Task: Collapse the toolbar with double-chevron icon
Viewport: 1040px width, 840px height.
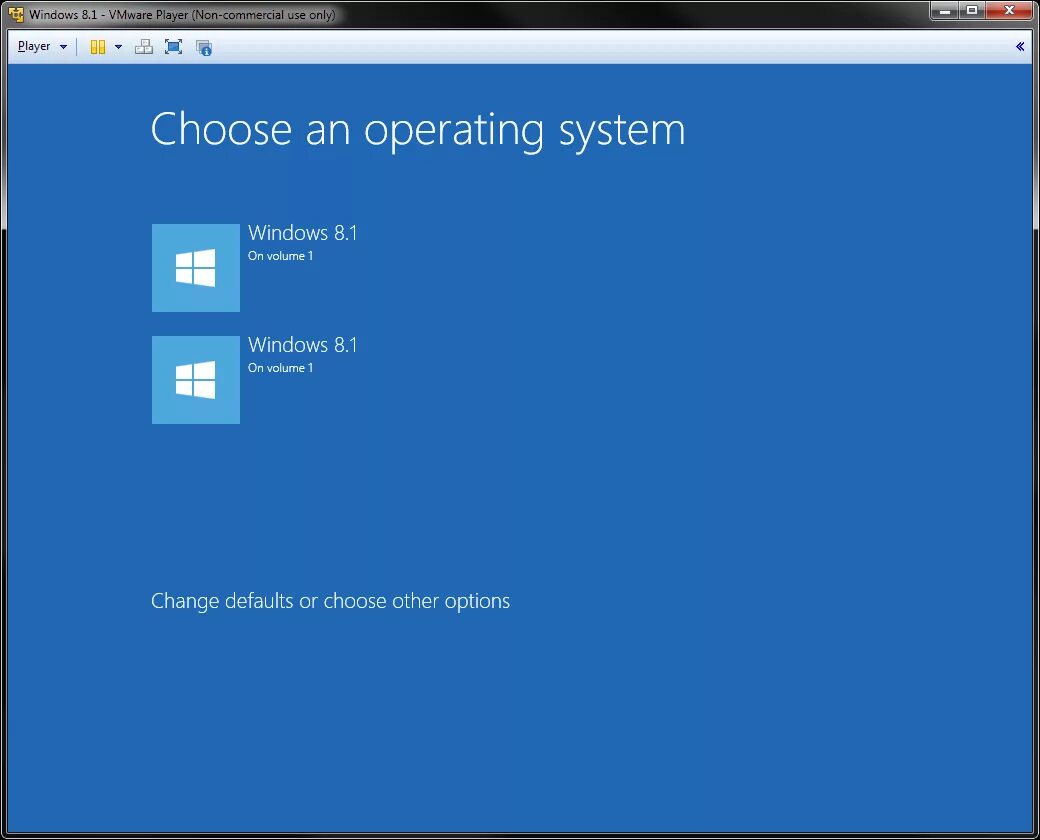Action: click(1019, 46)
